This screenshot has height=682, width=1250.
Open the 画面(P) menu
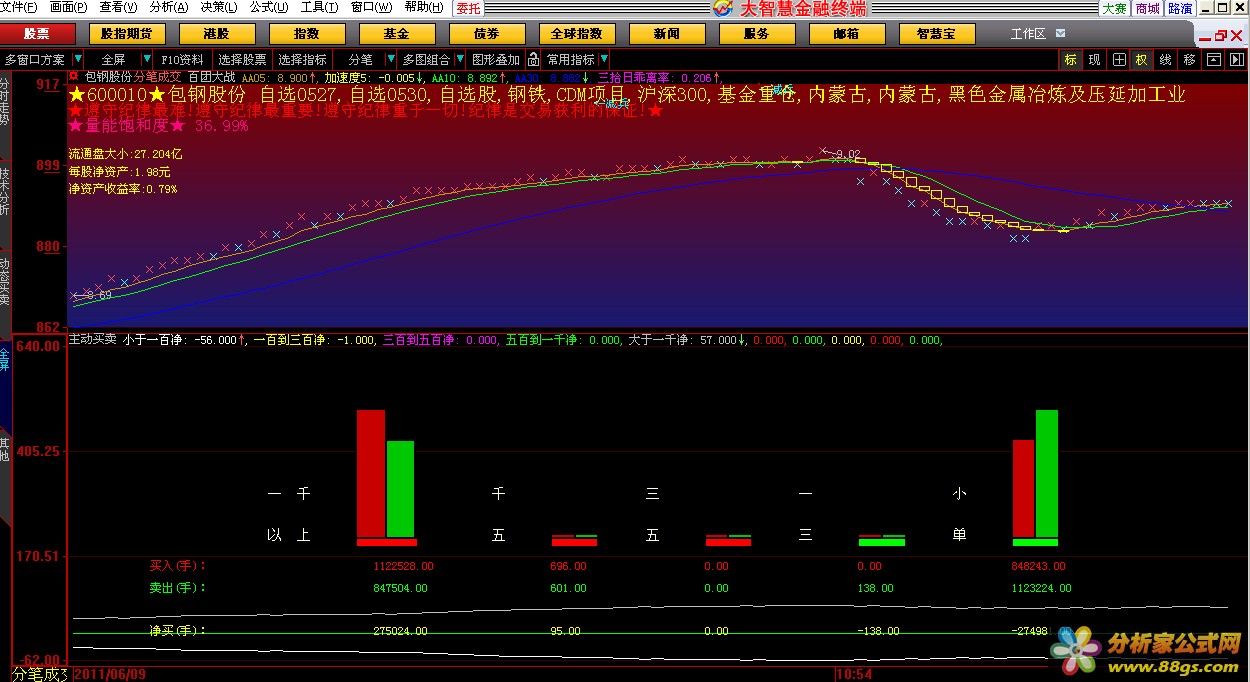(69, 8)
